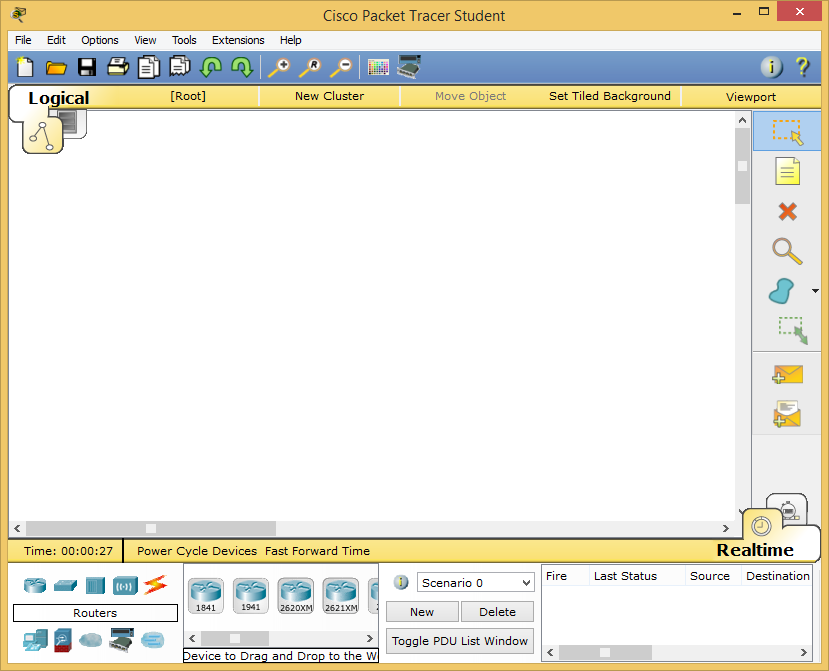
Task: Choose the Resize Shape tool
Action: pos(793,330)
